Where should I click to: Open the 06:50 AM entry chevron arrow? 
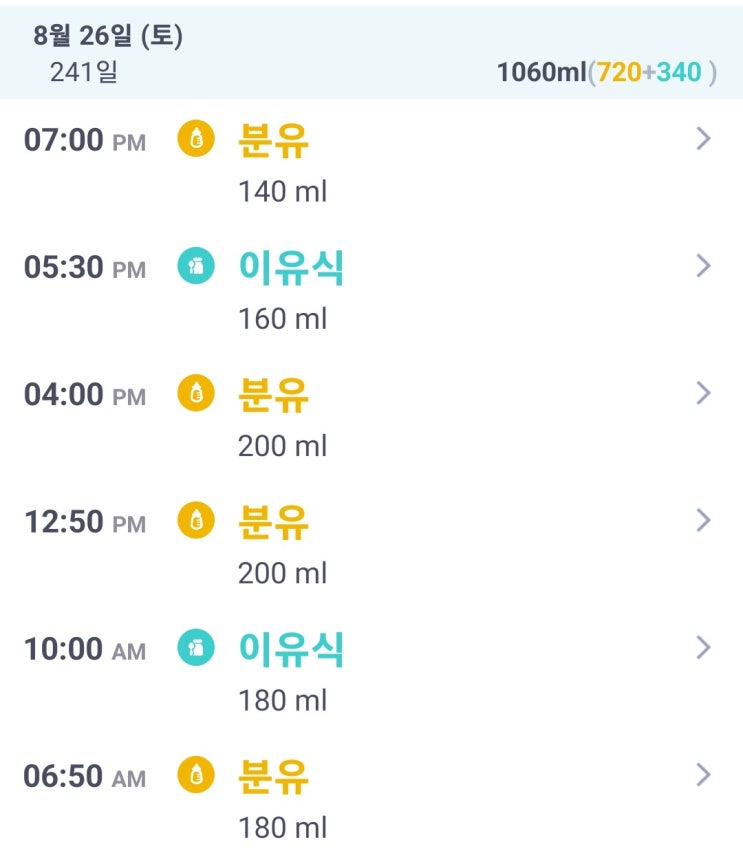point(703,775)
